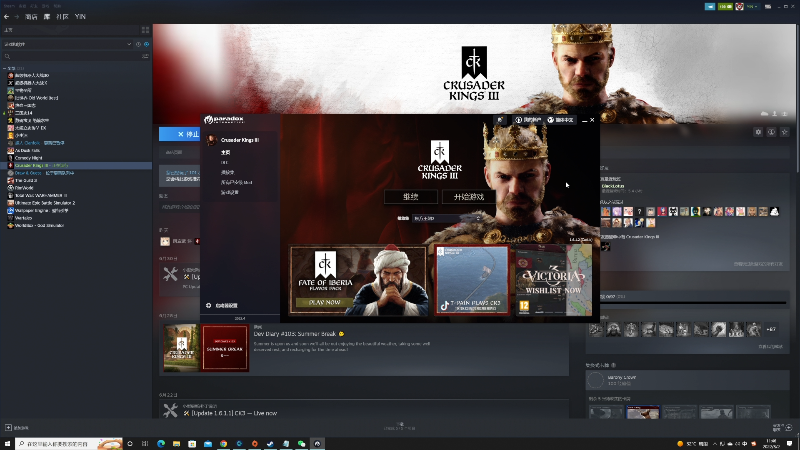Open the T-Pain Plays CK3 TikTok banner
The image size is (800, 450).
click(x=472, y=280)
